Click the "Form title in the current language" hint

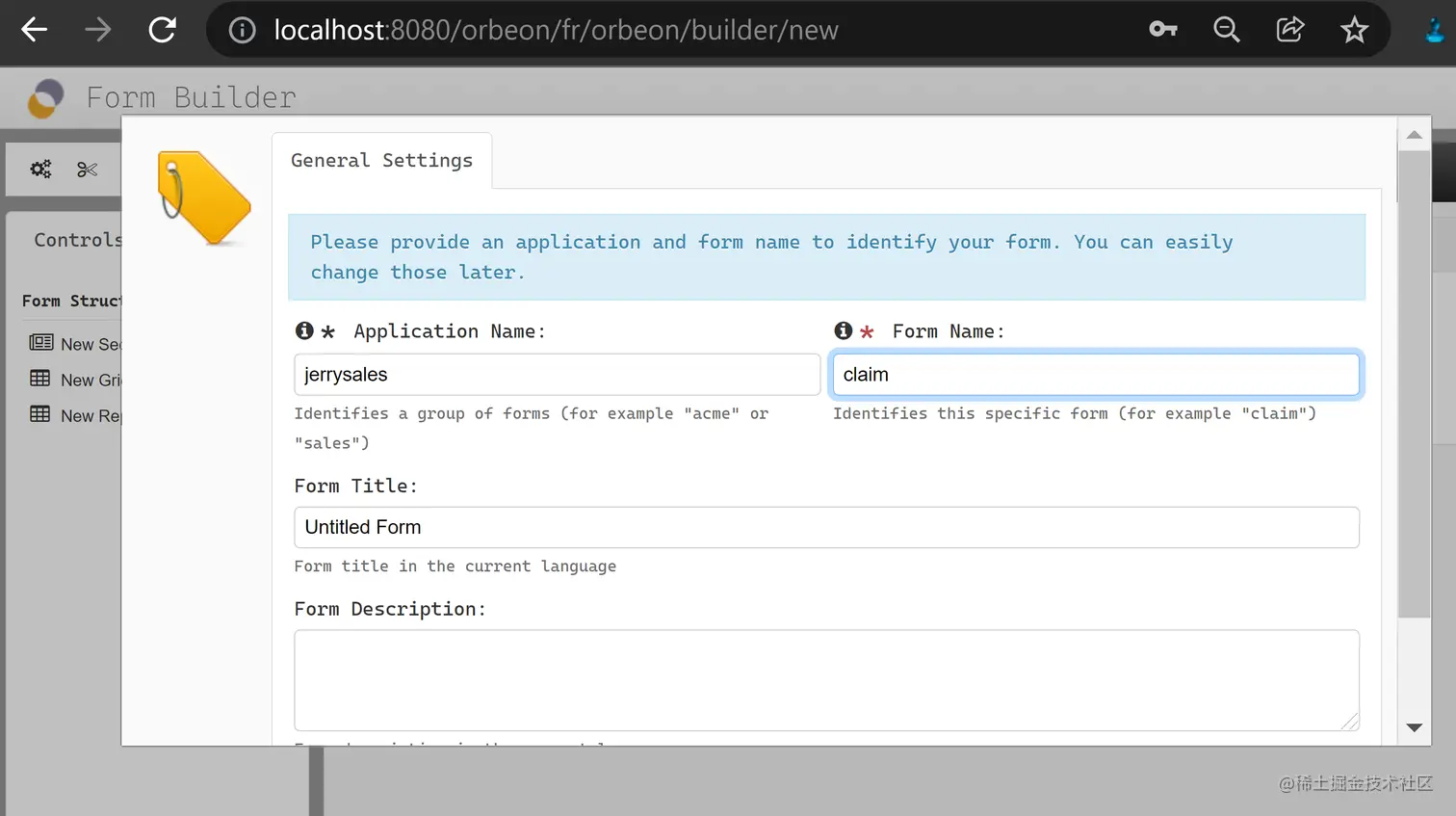click(x=455, y=566)
